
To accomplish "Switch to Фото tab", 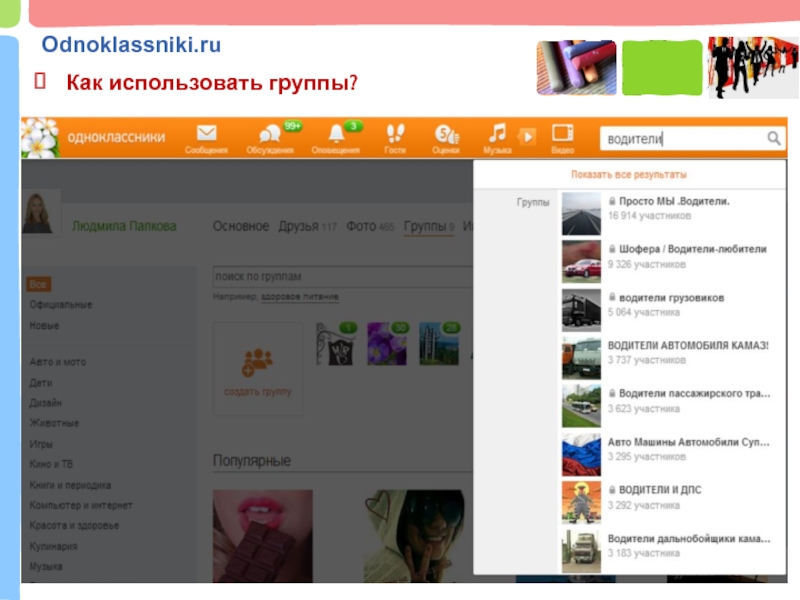I will [370, 226].
